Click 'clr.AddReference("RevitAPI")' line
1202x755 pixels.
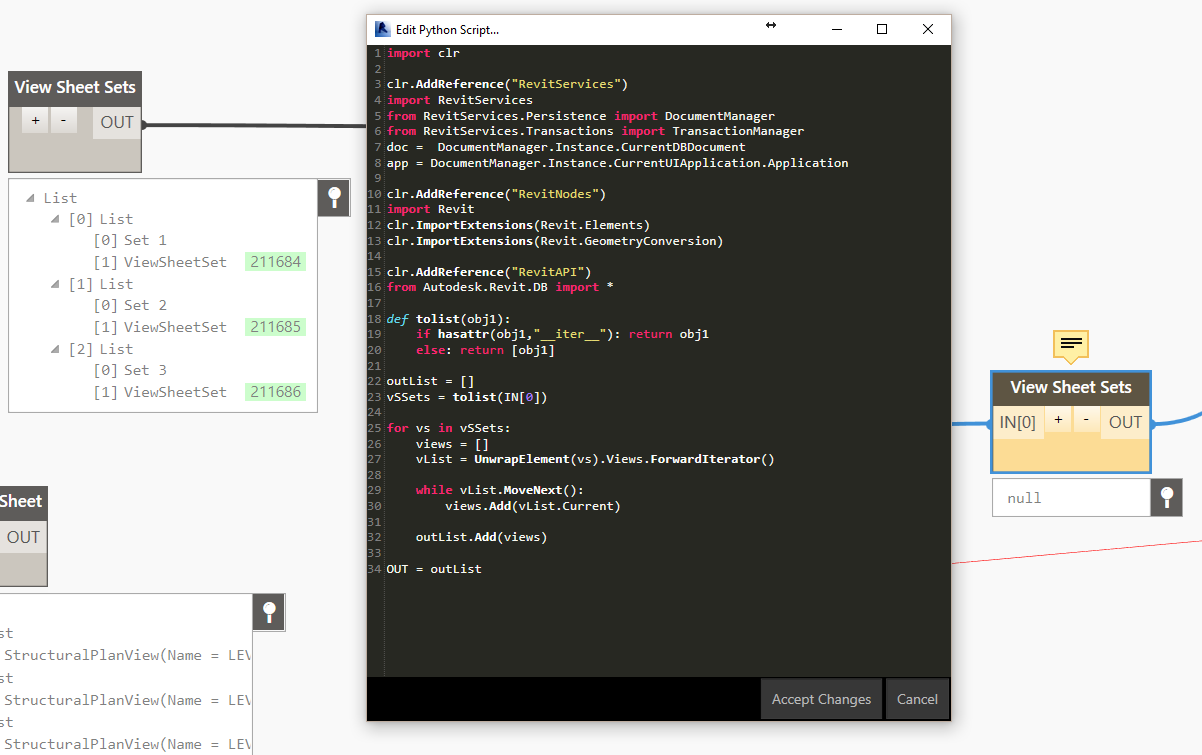tap(489, 272)
